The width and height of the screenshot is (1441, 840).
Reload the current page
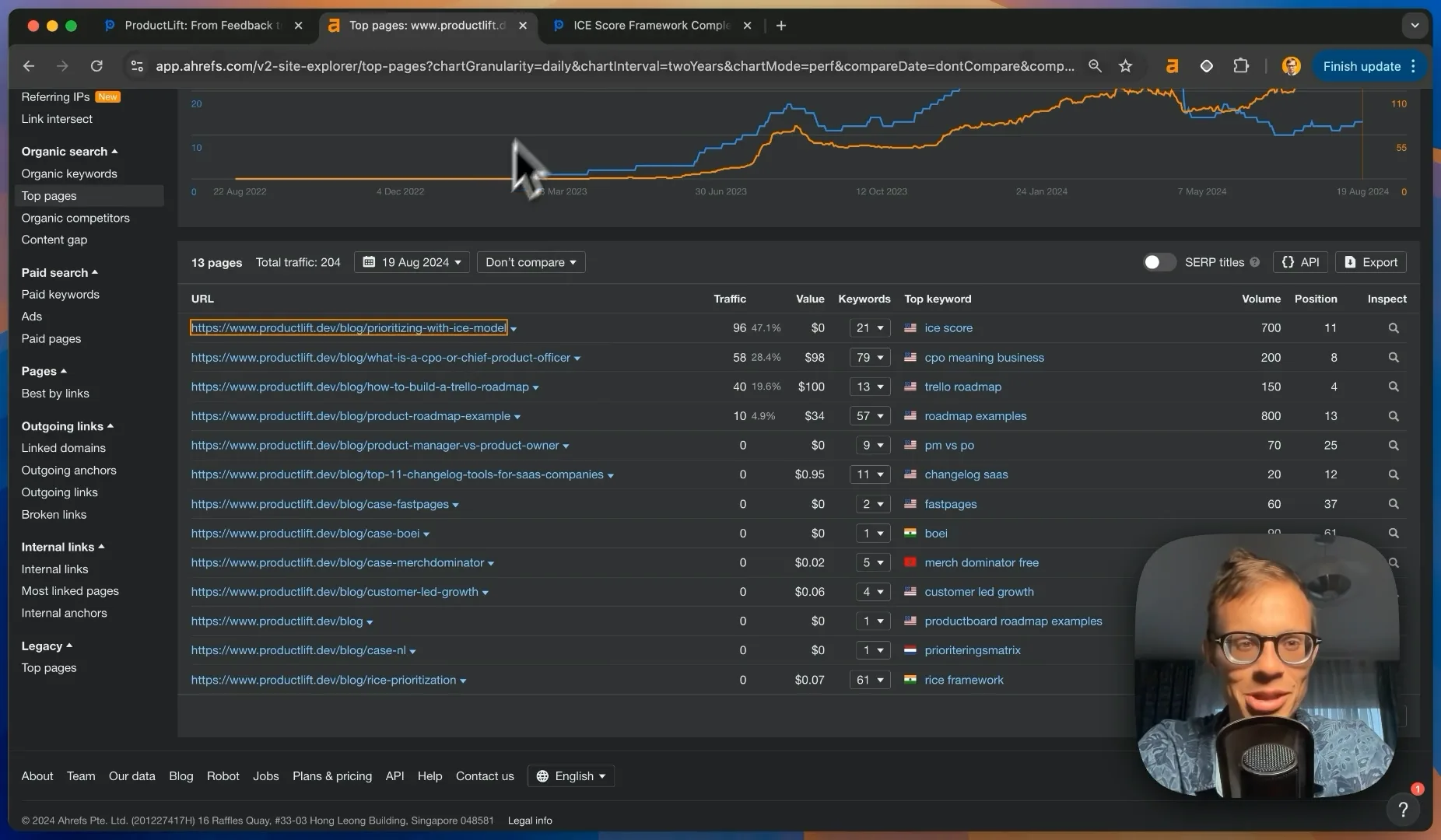click(96, 66)
